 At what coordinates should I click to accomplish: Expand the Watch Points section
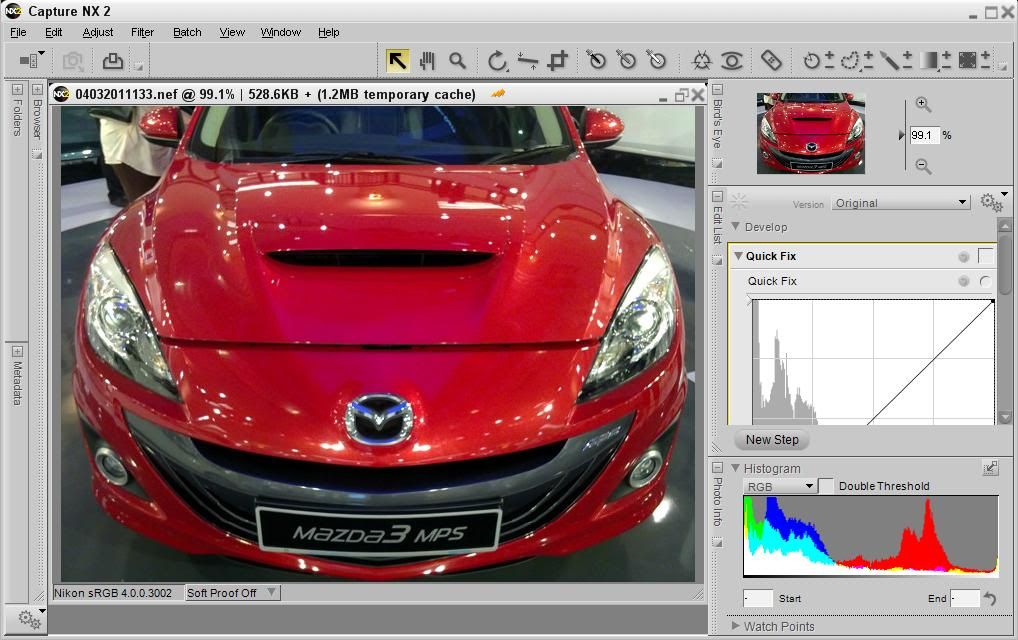click(736, 626)
